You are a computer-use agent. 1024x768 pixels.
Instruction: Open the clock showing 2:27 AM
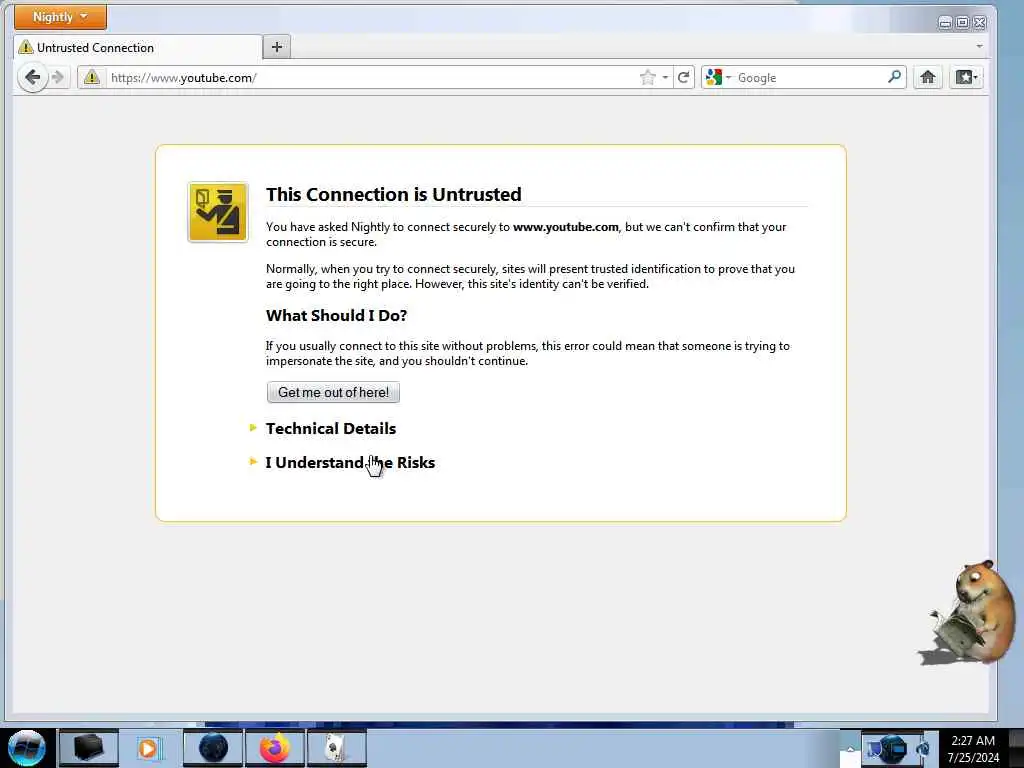coord(973,749)
